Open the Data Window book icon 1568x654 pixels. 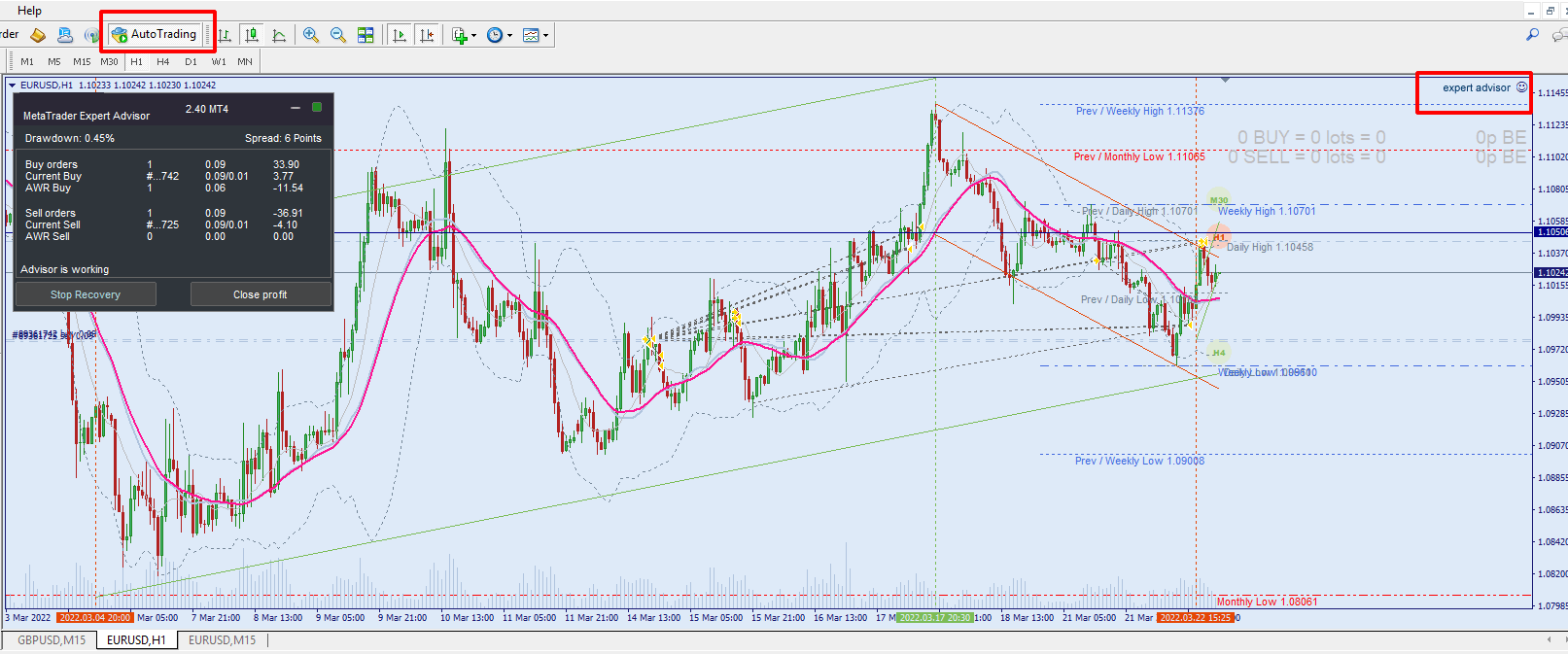click(38, 35)
